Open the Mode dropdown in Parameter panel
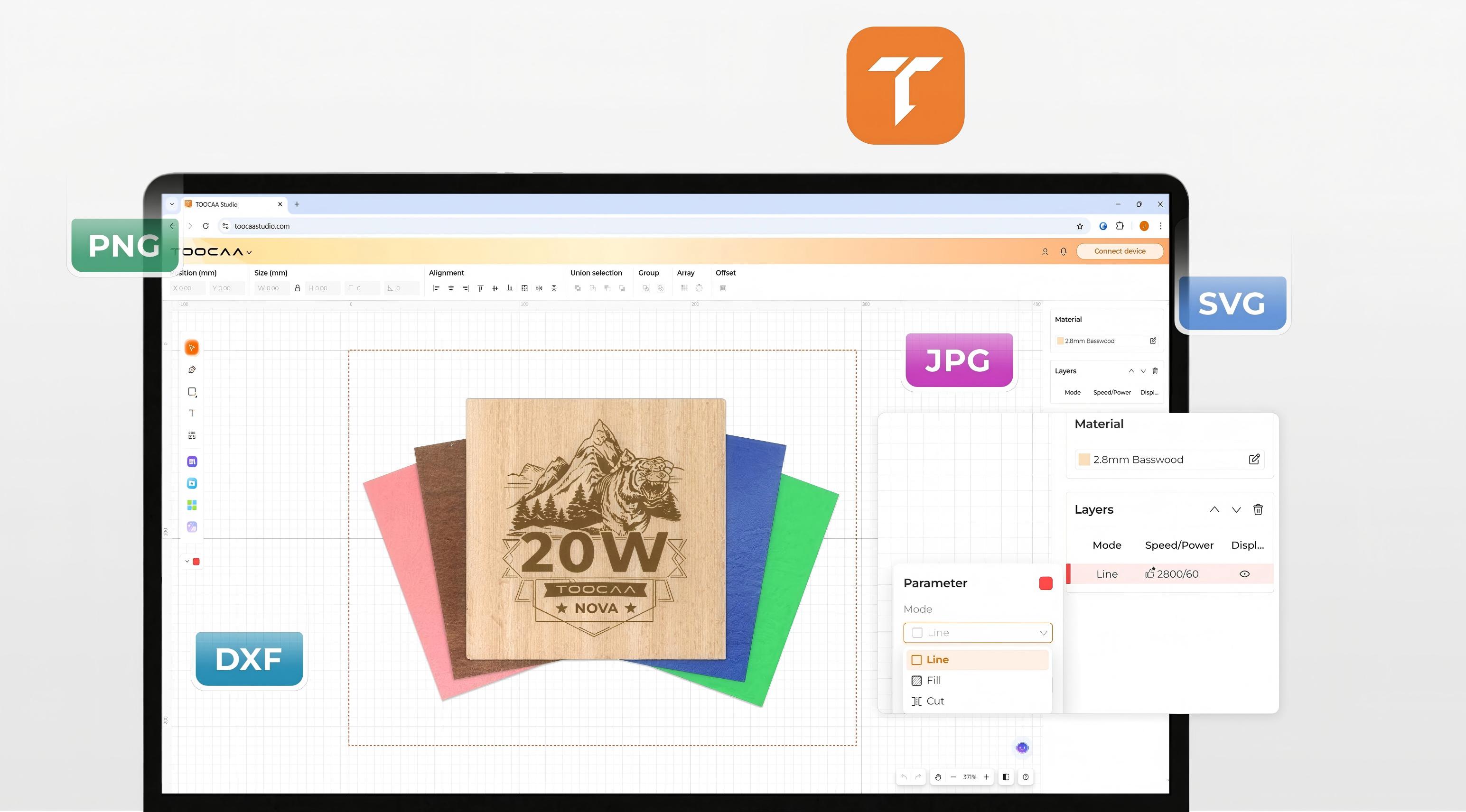 (x=978, y=632)
